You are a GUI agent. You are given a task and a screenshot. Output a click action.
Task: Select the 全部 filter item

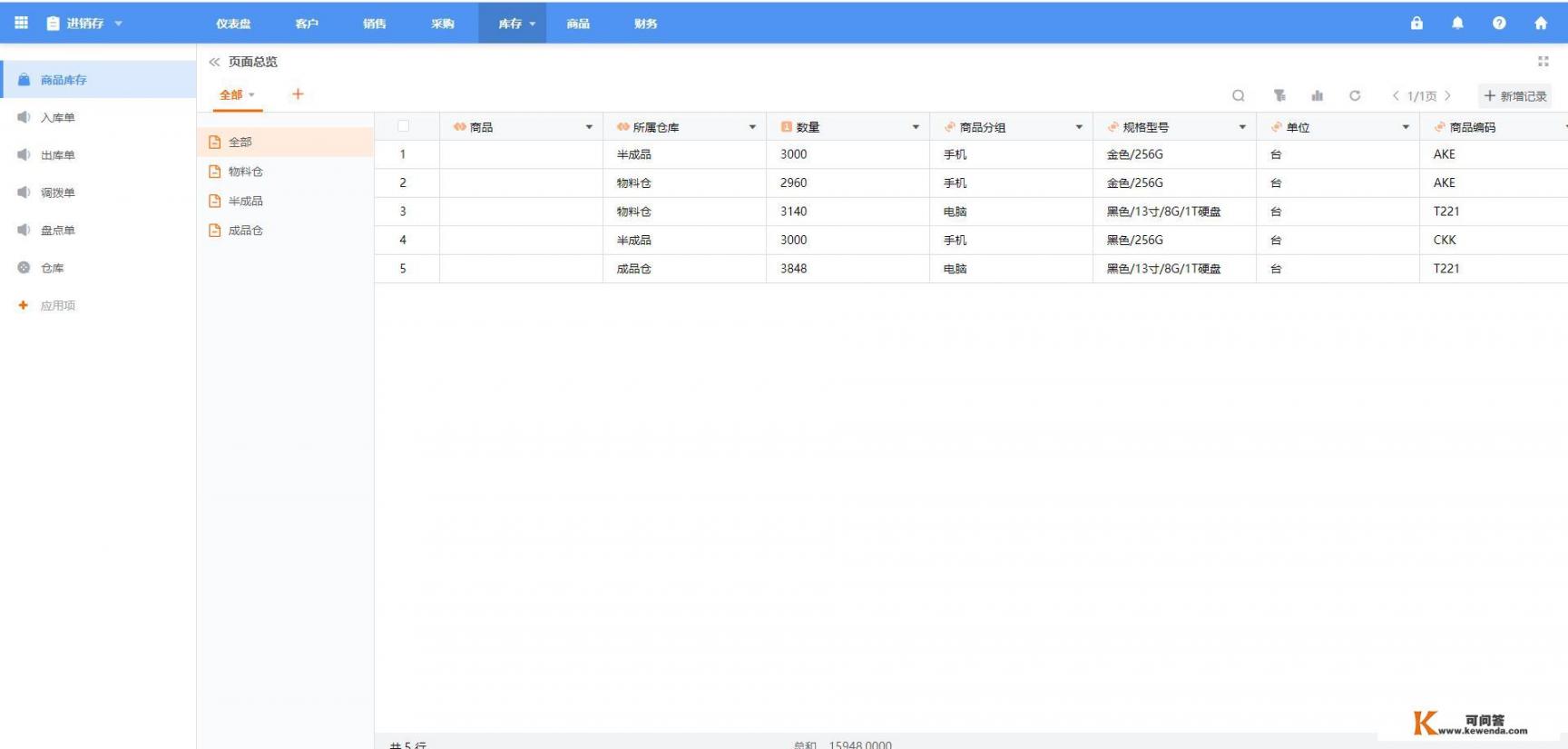285,142
